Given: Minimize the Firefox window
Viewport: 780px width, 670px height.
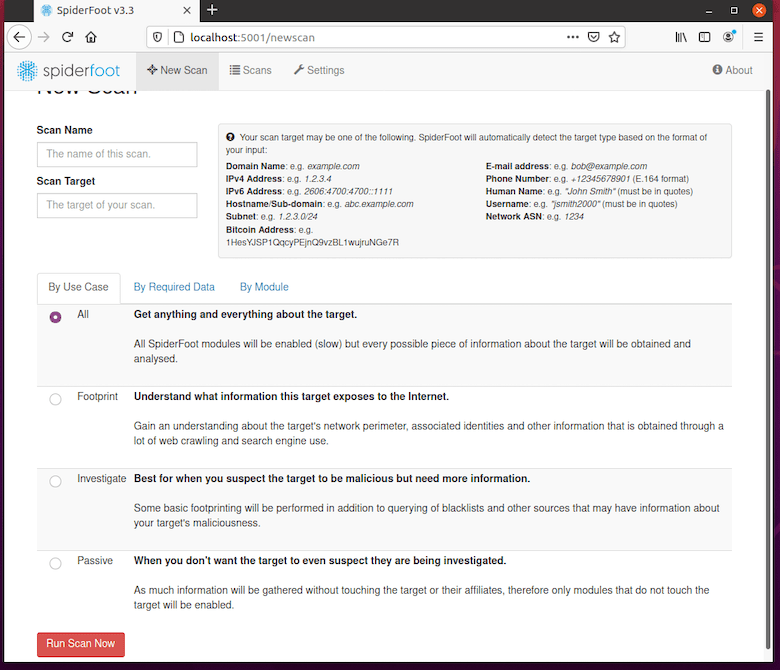Looking at the screenshot, I should (709, 10).
